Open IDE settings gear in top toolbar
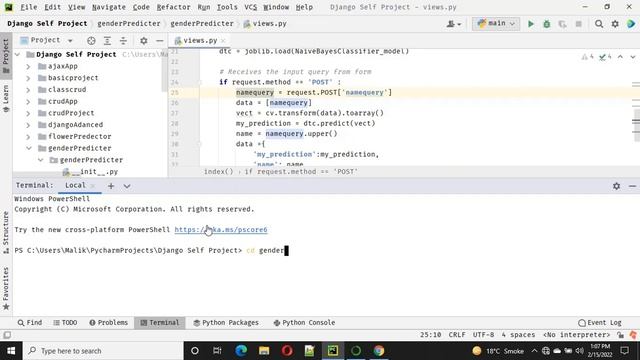640x360 pixels. click(615, 24)
